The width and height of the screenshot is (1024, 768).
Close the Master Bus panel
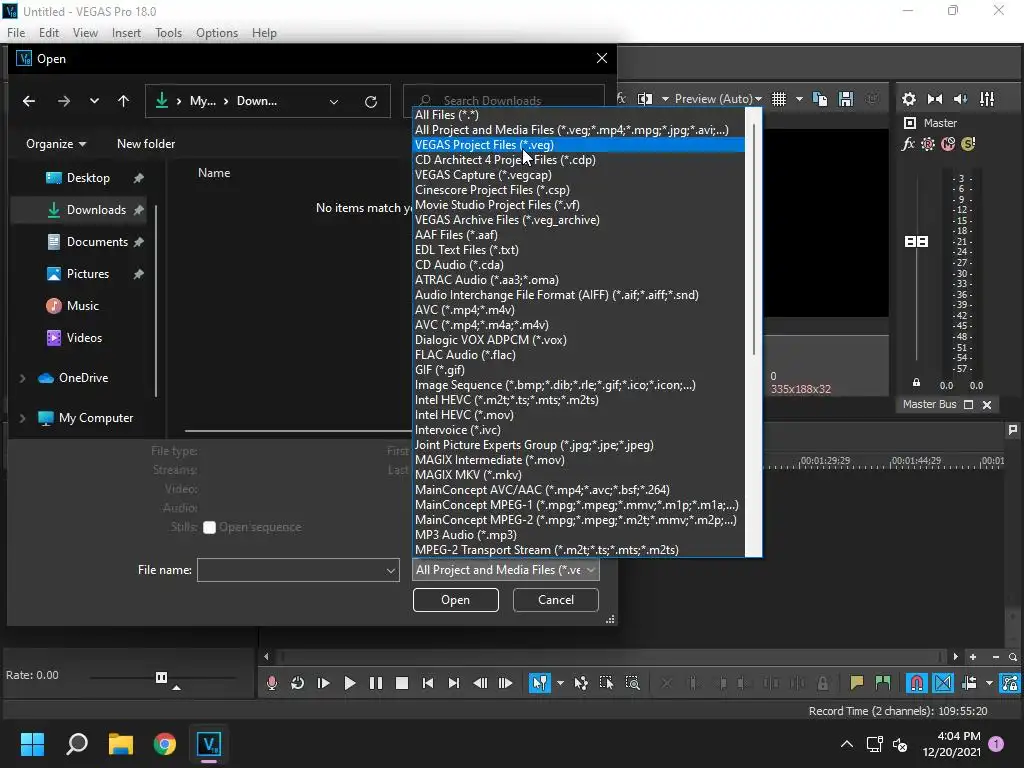(x=987, y=405)
